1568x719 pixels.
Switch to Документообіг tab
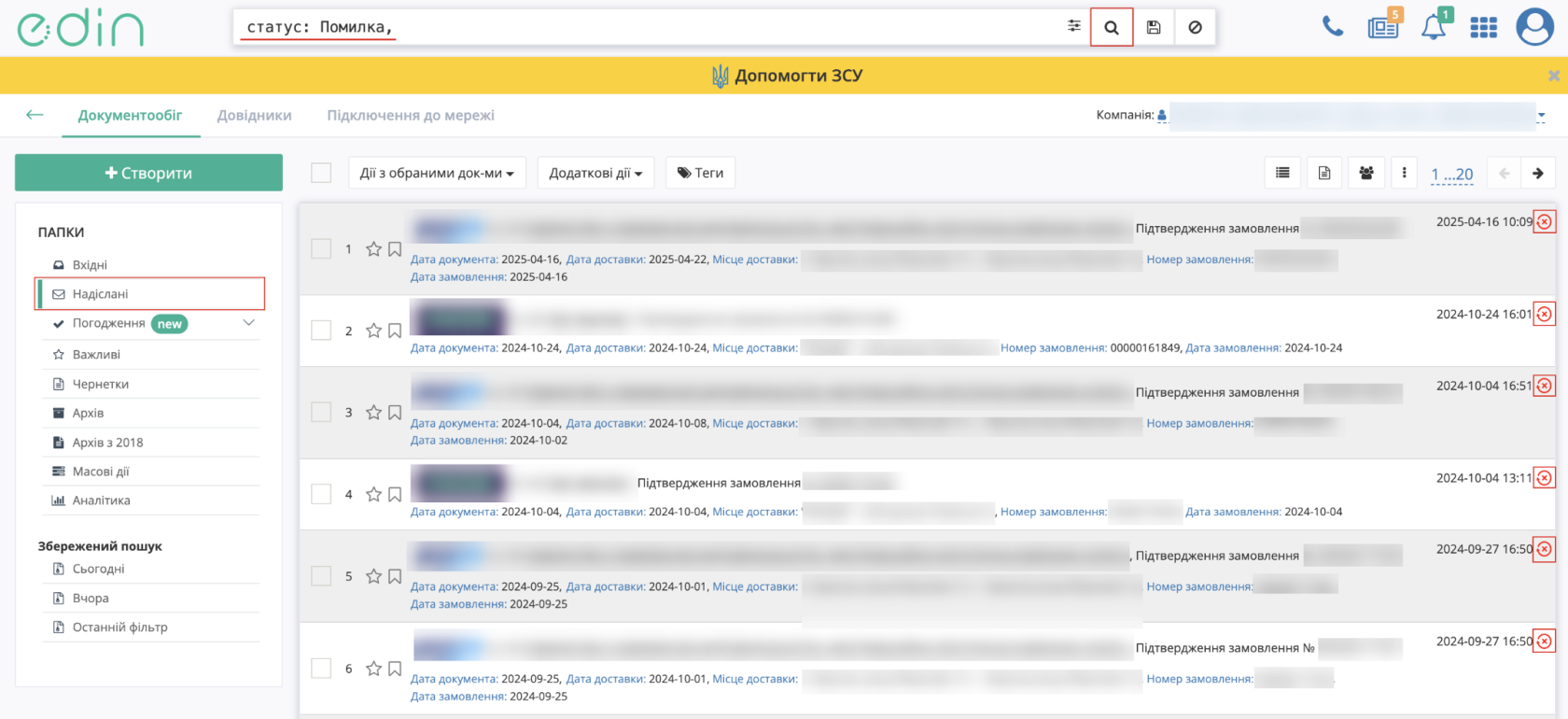click(x=131, y=116)
